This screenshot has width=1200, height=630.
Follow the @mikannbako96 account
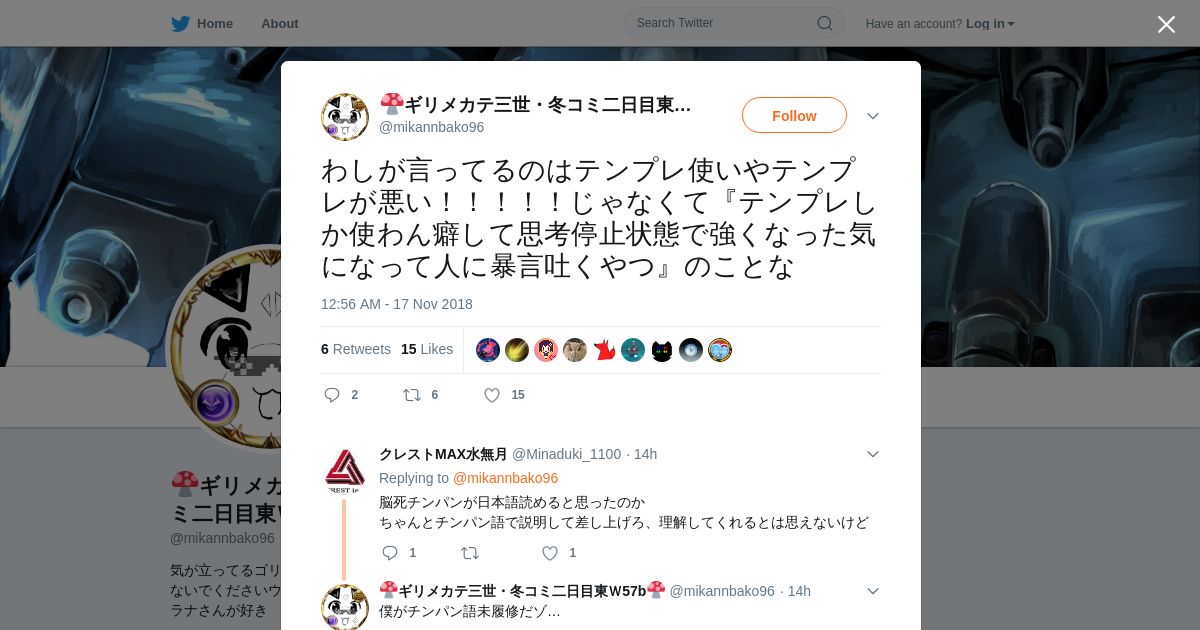[x=794, y=116]
